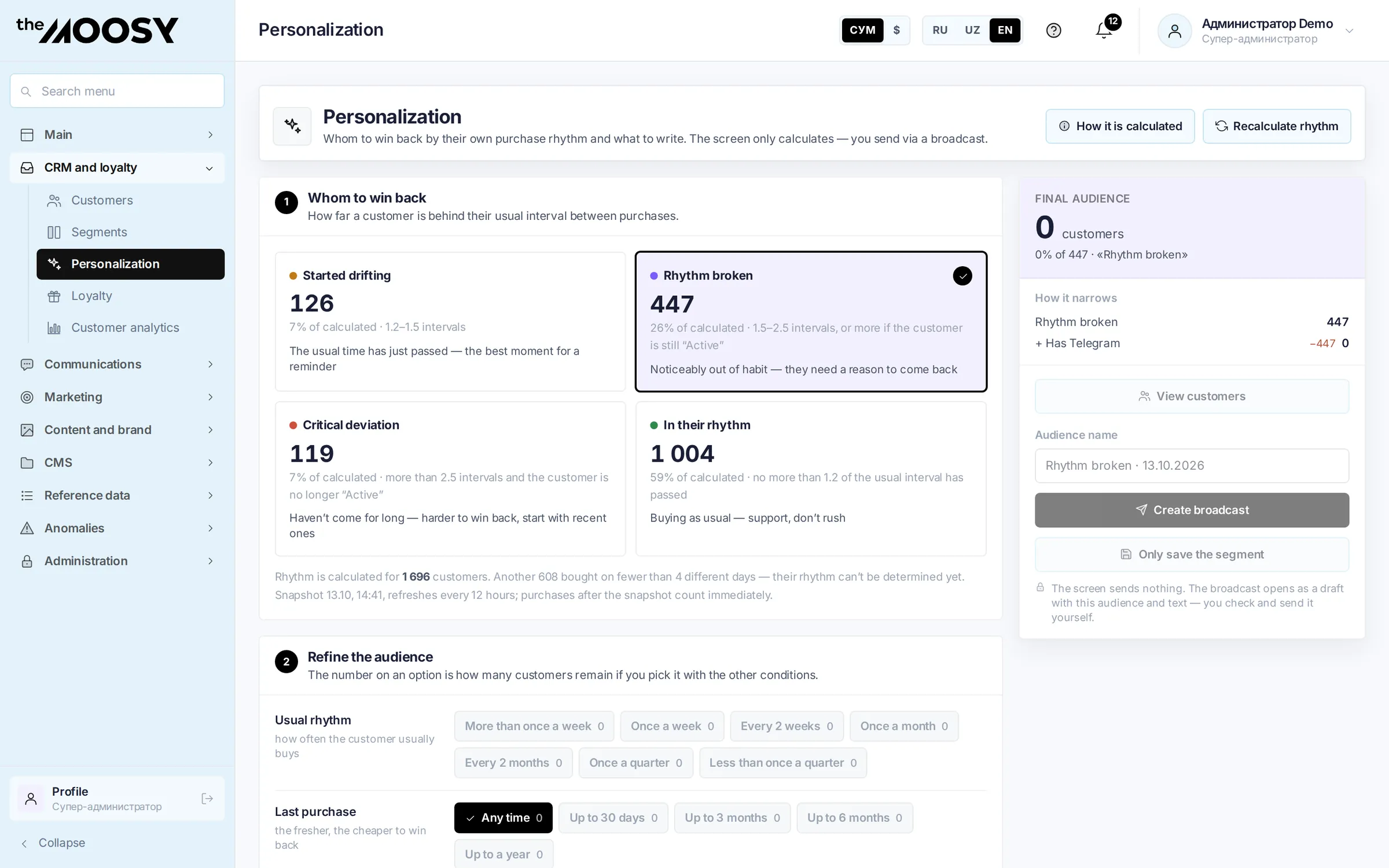1389x868 pixels.
Task: Open the administrator account dropdown chevron
Action: [x=1349, y=31]
